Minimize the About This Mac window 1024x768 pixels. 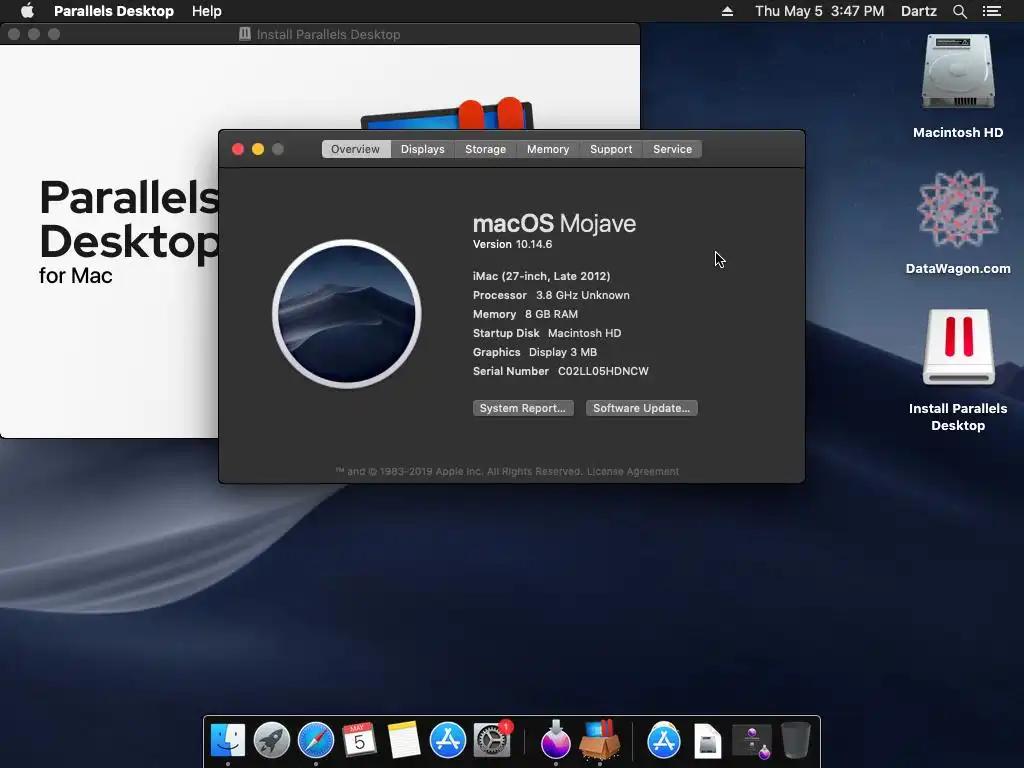(258, 149)
